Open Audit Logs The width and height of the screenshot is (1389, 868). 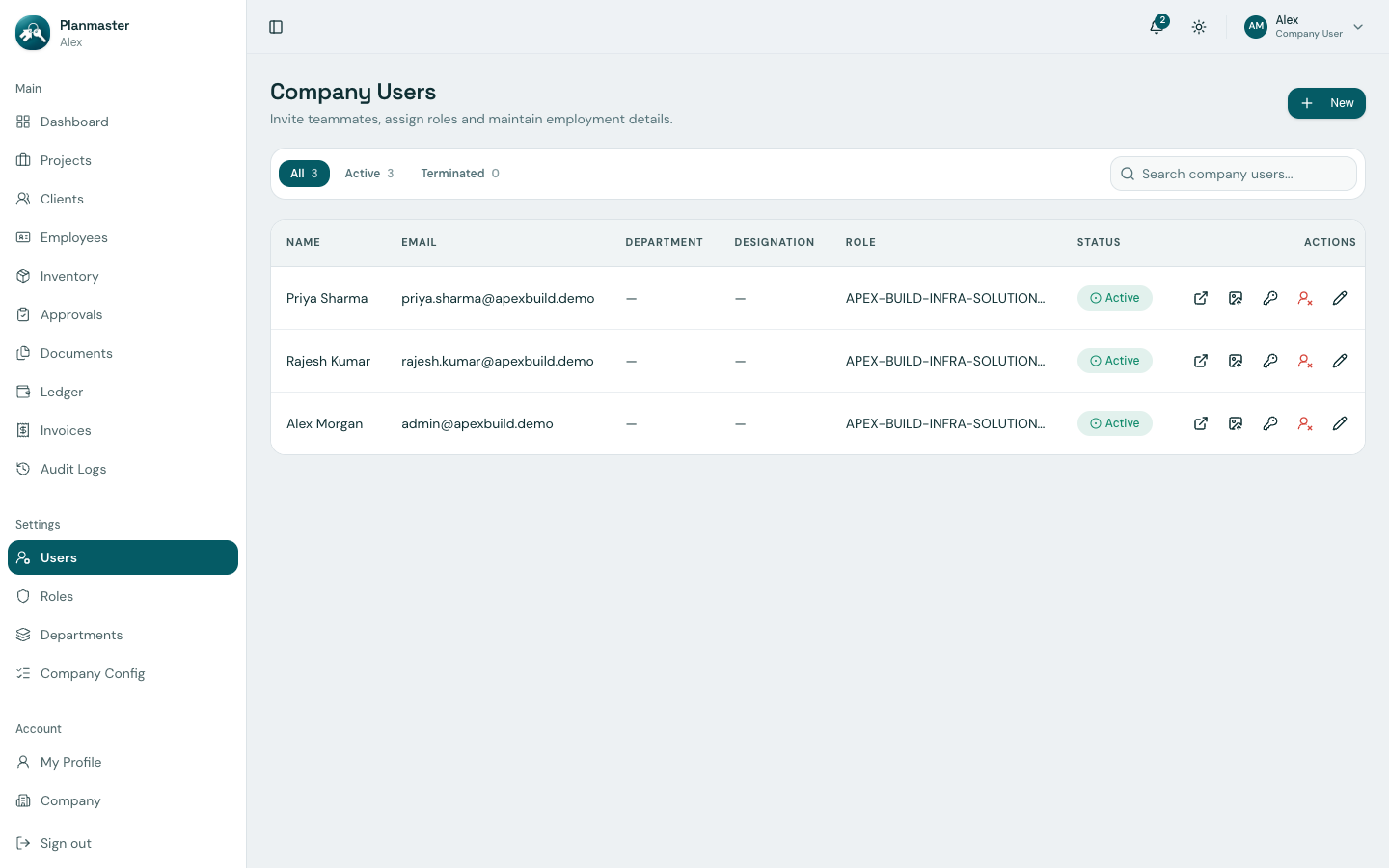tap(123, 469)
